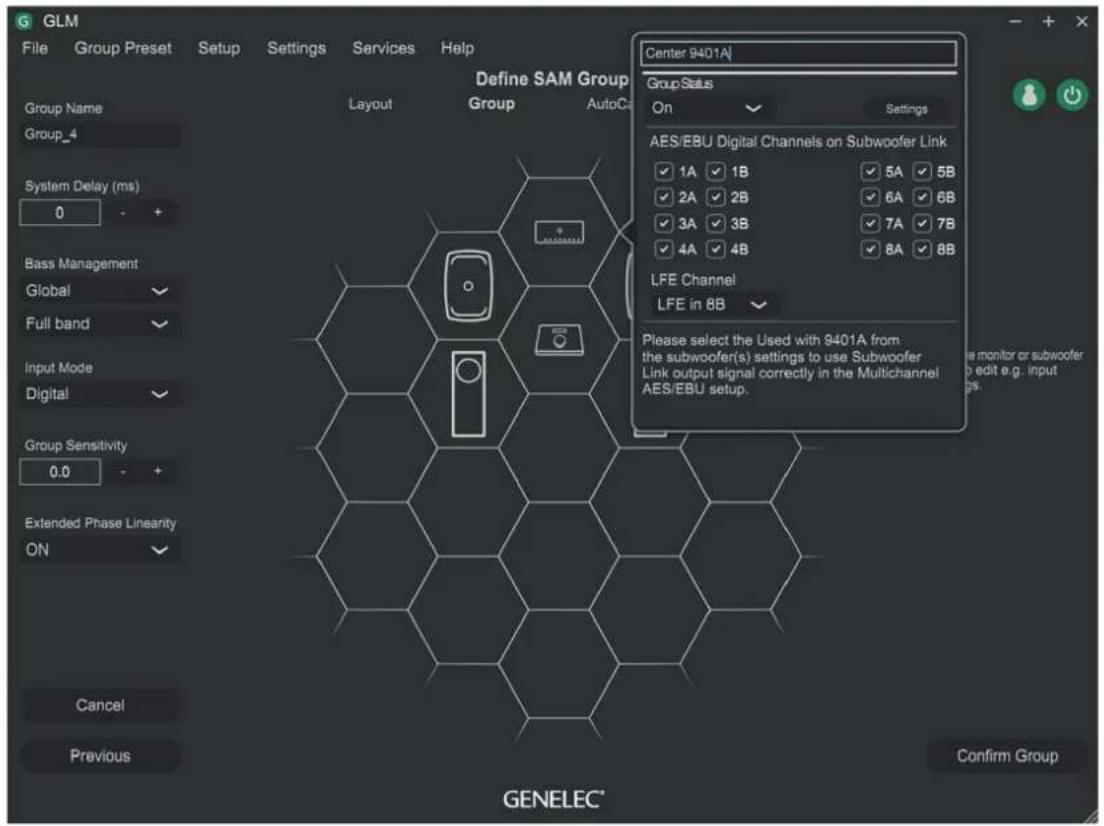Toggle channel 1B checkbox
1104x826 pixels.
tap(716, 171)
